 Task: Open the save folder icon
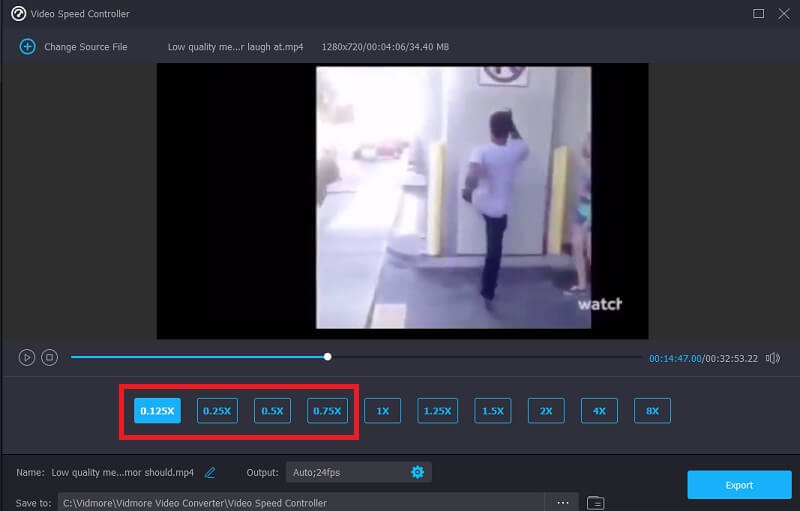(595, 502)
